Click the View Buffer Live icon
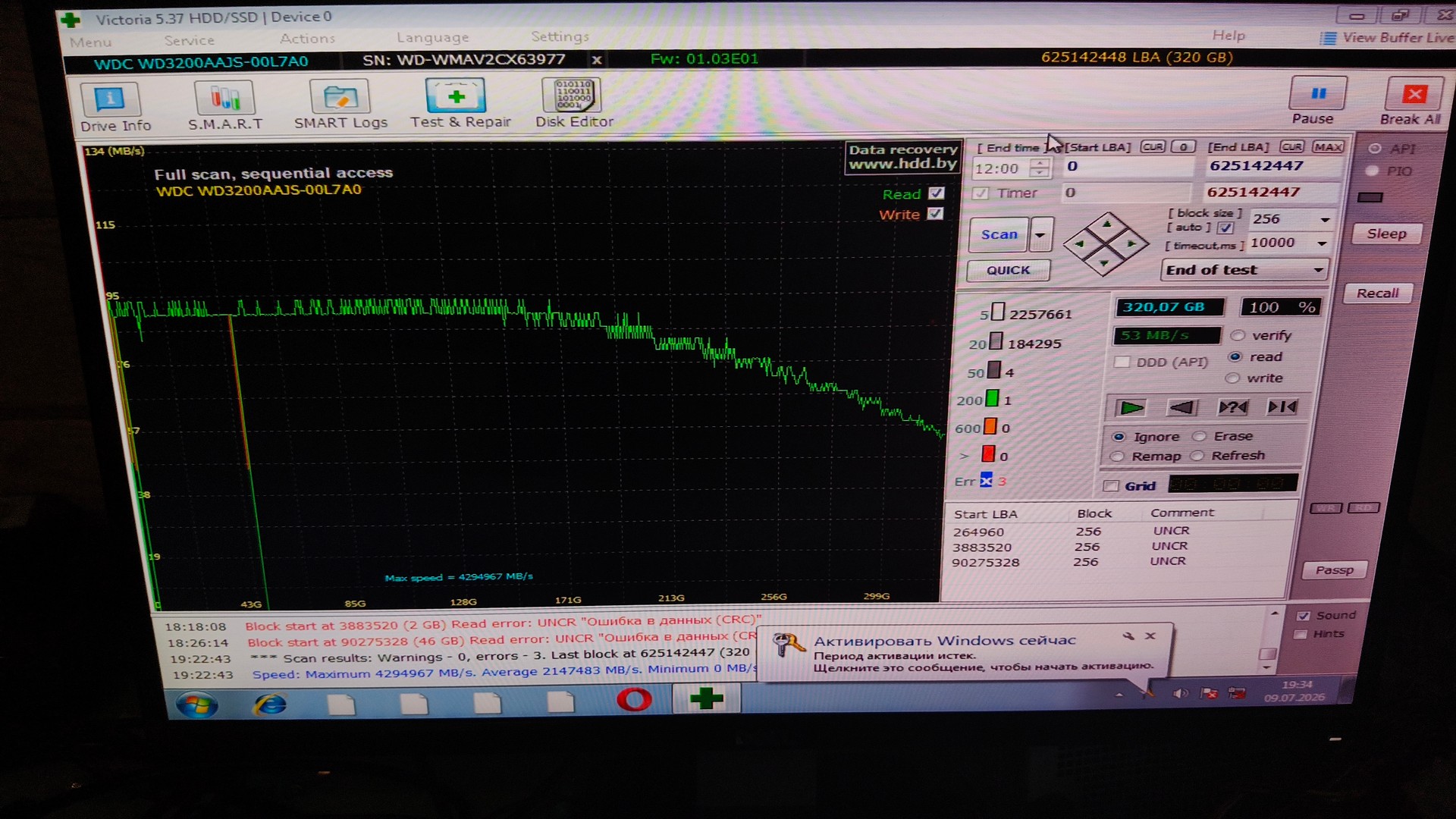Image resolution: width=1456 pixels, height=819 pixels. click(1328, 38)
